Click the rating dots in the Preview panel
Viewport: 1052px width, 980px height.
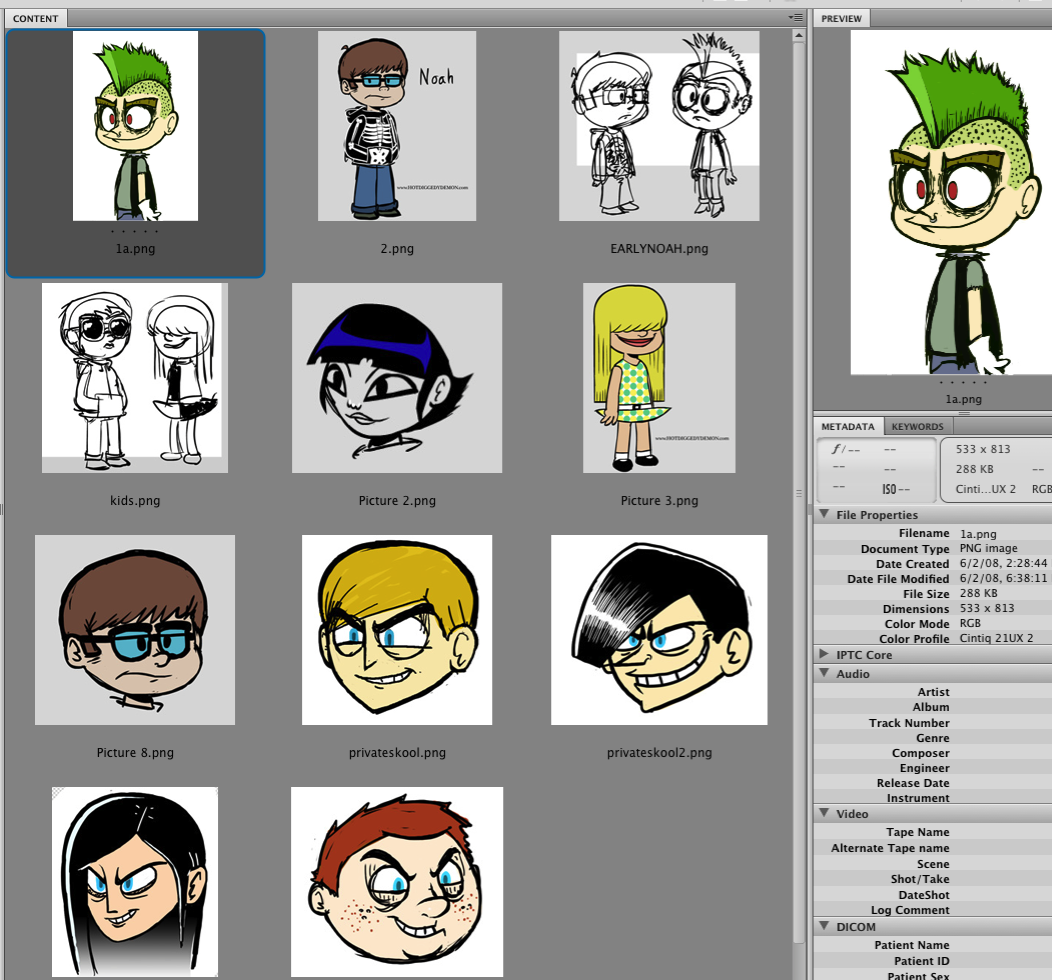[963, 382]
